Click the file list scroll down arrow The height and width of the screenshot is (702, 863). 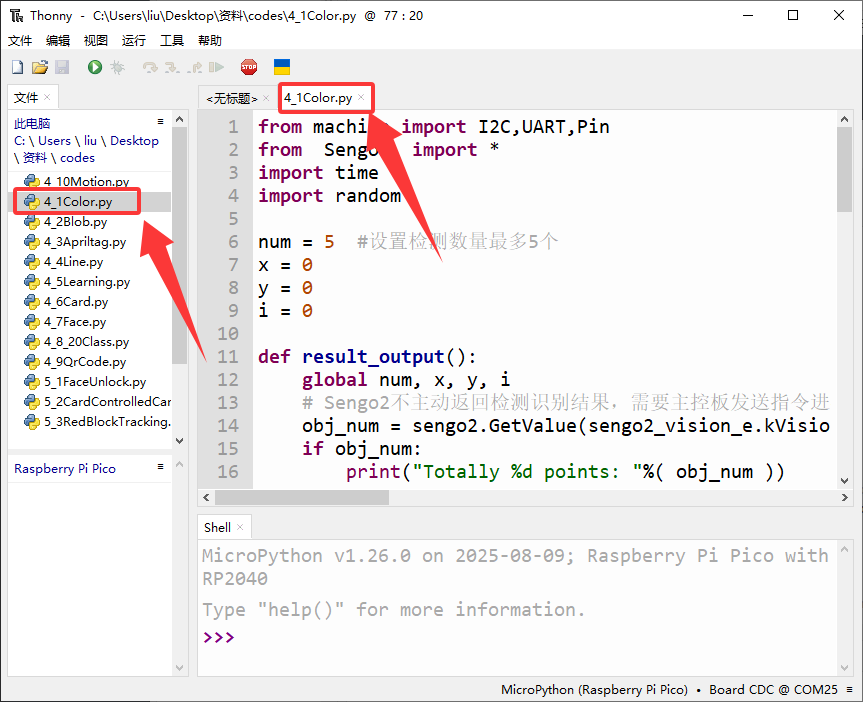[x=179, y=440]
